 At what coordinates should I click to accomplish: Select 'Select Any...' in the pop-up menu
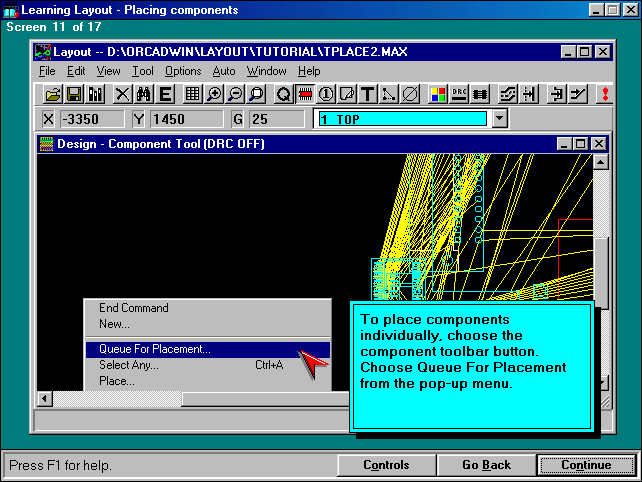129,365
